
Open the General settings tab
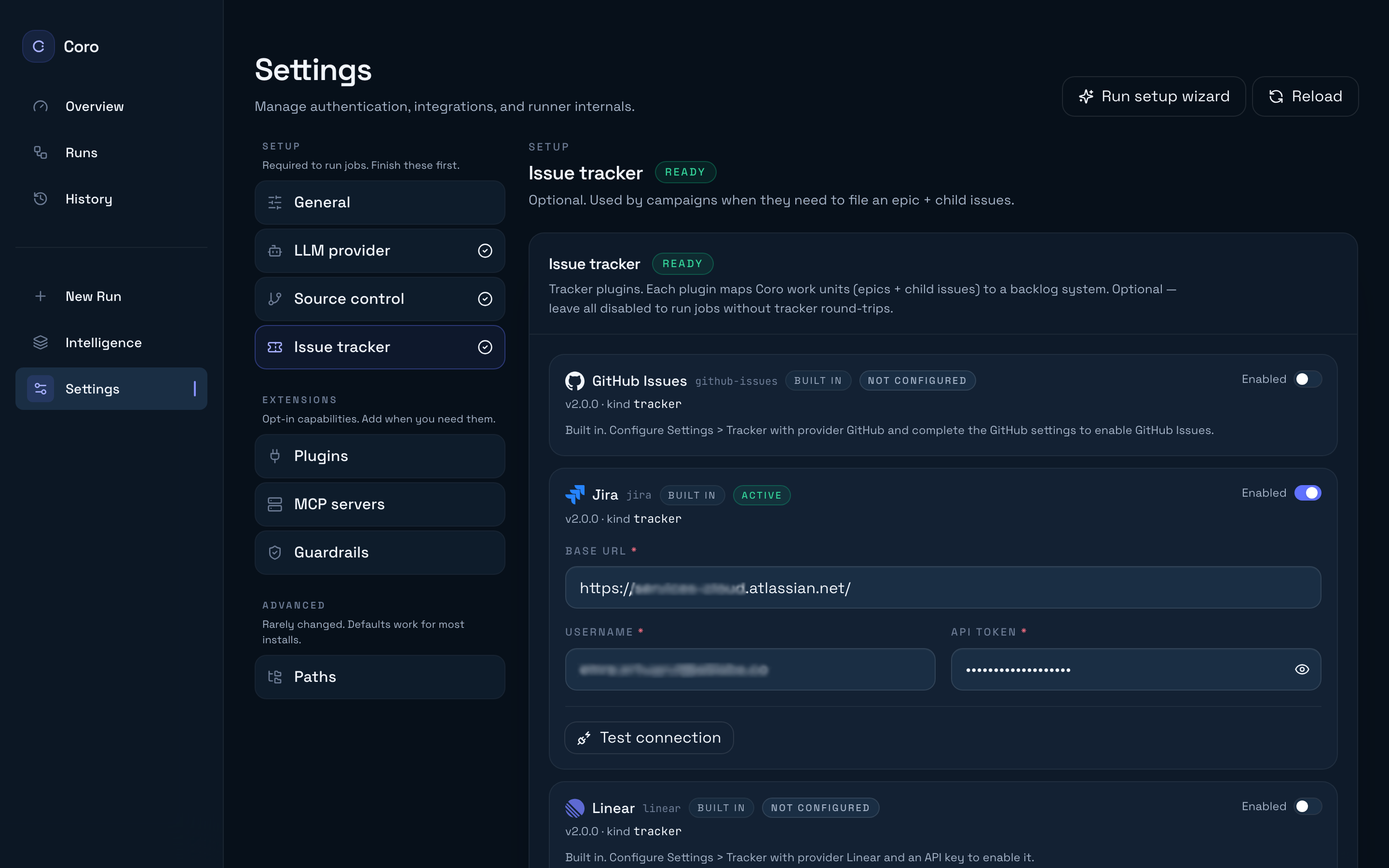coord(380,202)
